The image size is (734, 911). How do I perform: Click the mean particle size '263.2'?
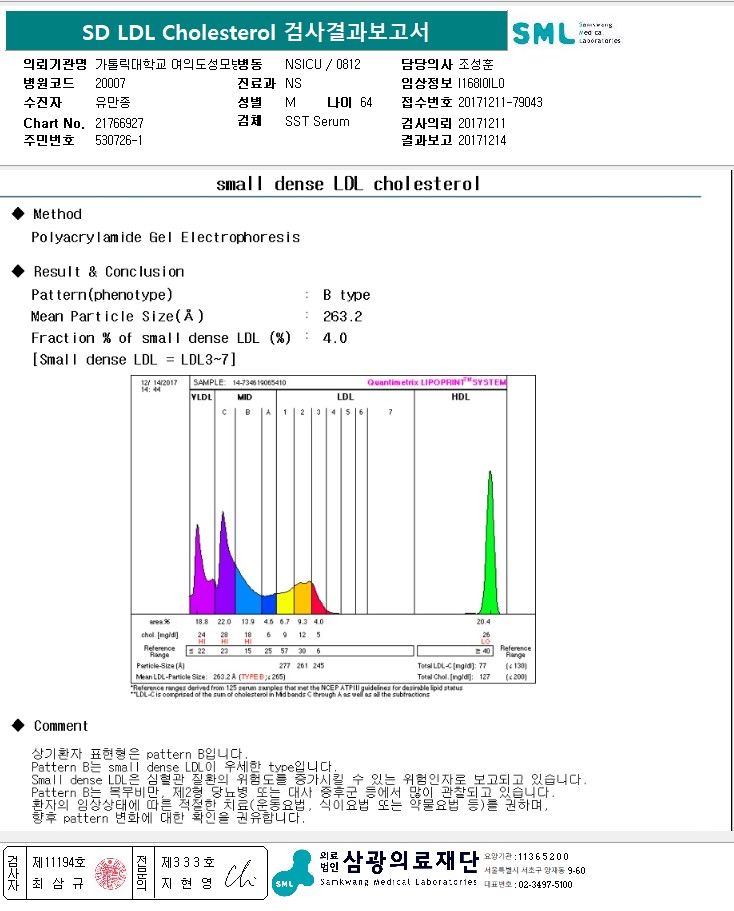coord(342,317)
